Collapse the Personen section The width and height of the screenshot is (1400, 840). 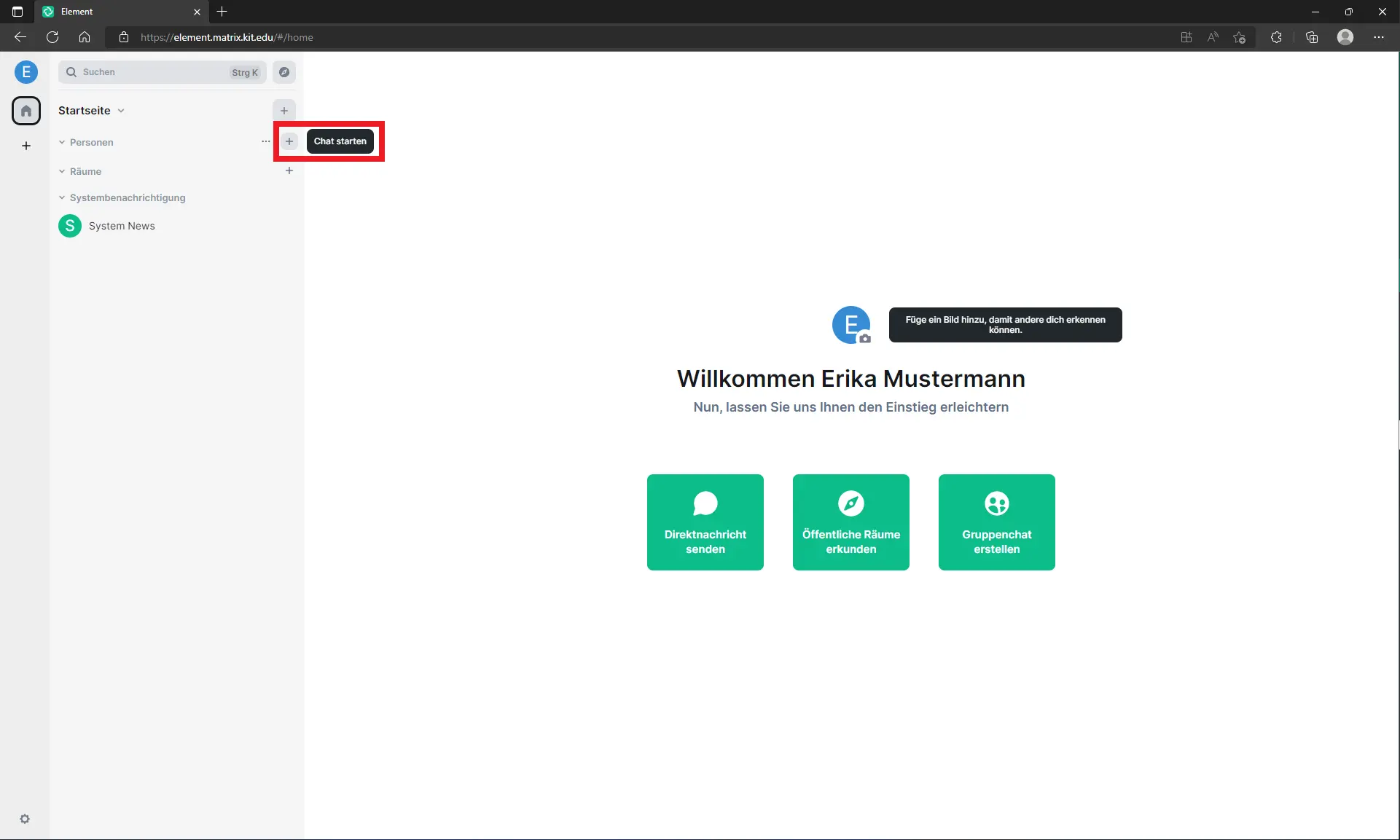(61, 142)
